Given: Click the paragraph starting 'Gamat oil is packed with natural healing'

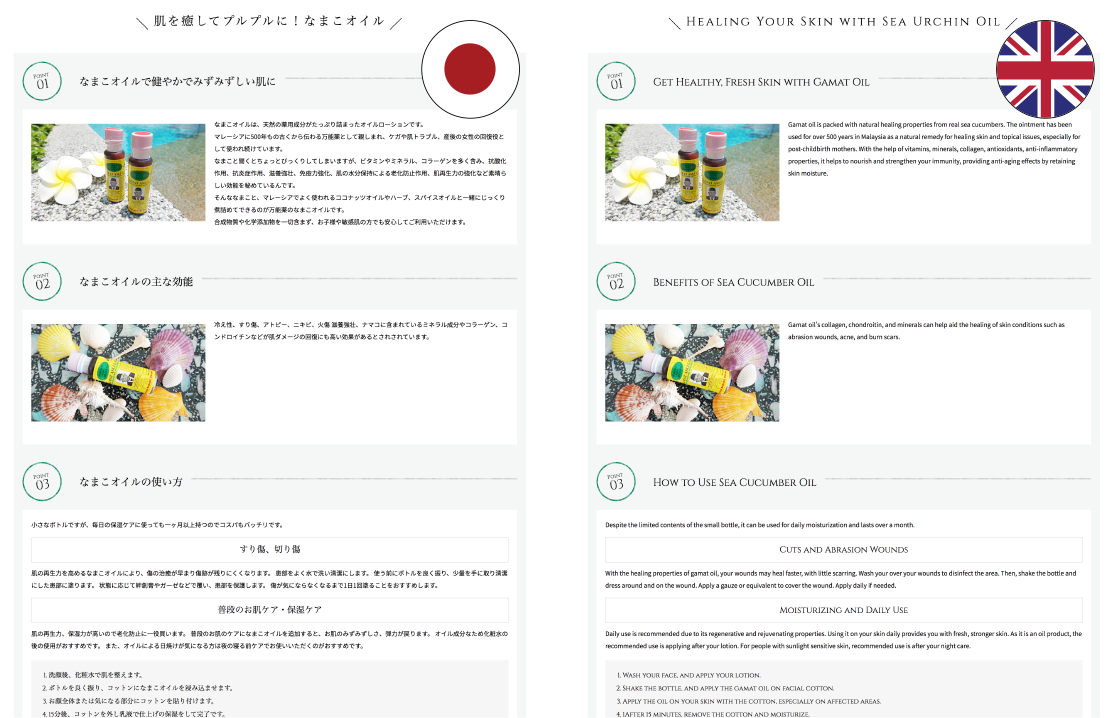Looking at the screenshot, I should pos(934,149).
